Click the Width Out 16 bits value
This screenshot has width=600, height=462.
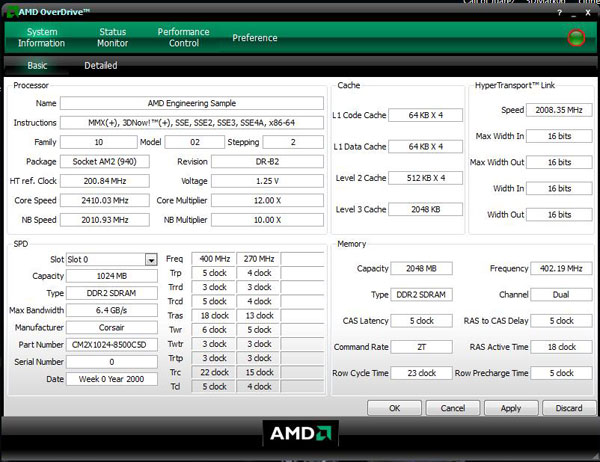pyautogui.click(x=559, y=215)
